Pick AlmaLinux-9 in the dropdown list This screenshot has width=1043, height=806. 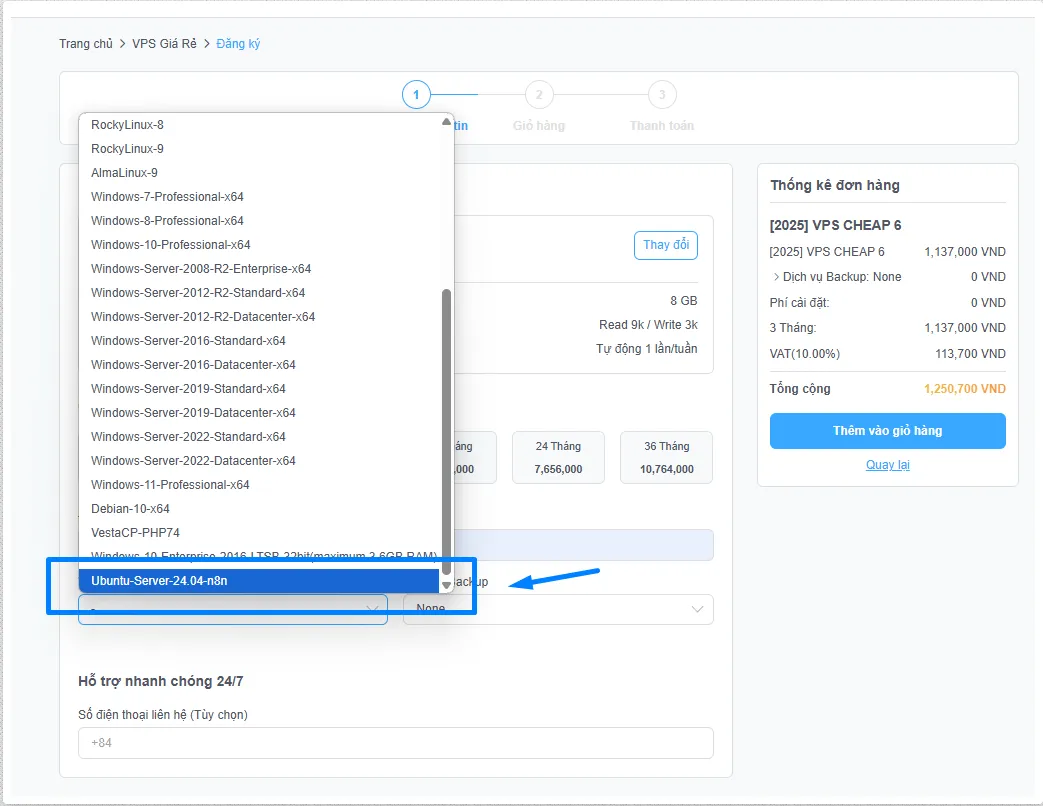pos(124,173)
